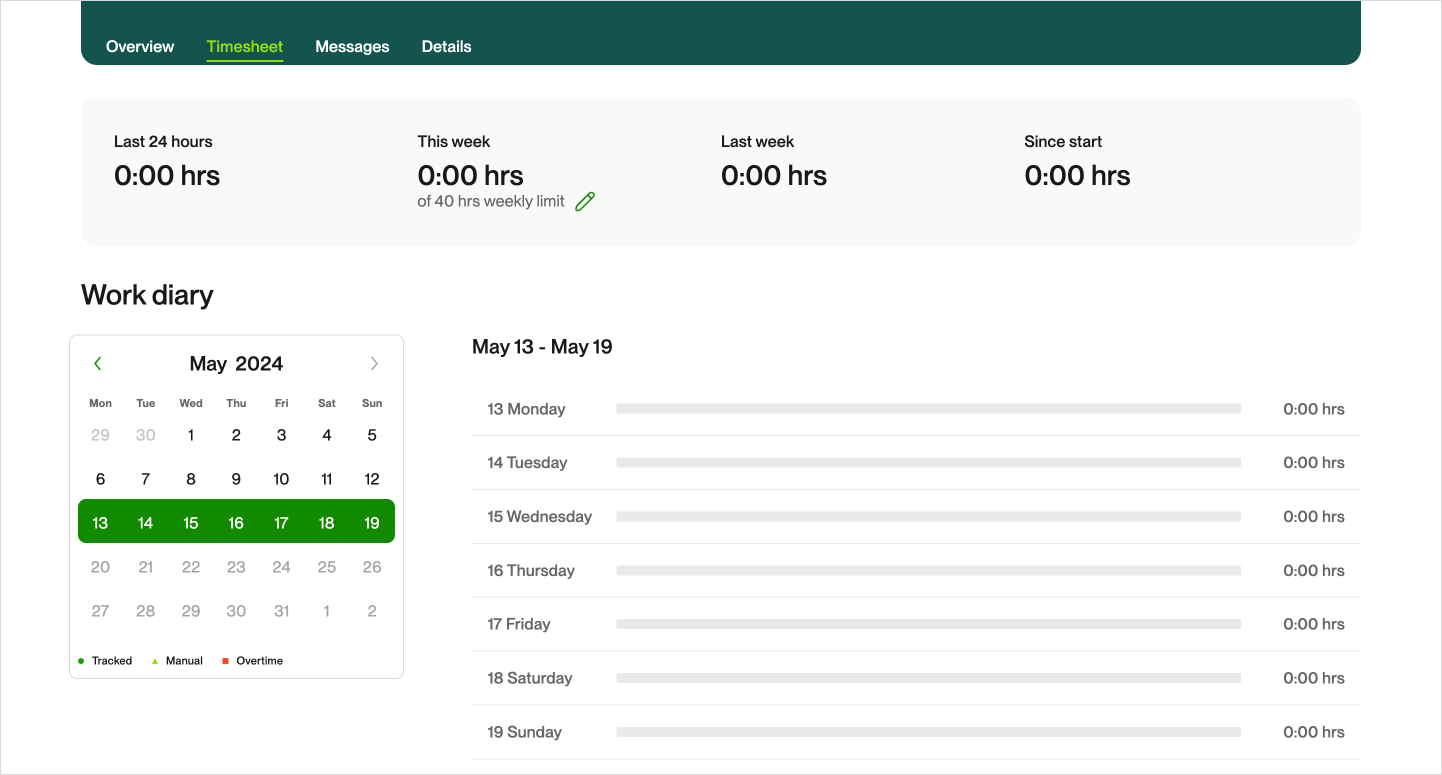Select May 10 in the calendar
Image resolution: width=1442 pixels, height=775 pixels.
click(x=281, y=479)
